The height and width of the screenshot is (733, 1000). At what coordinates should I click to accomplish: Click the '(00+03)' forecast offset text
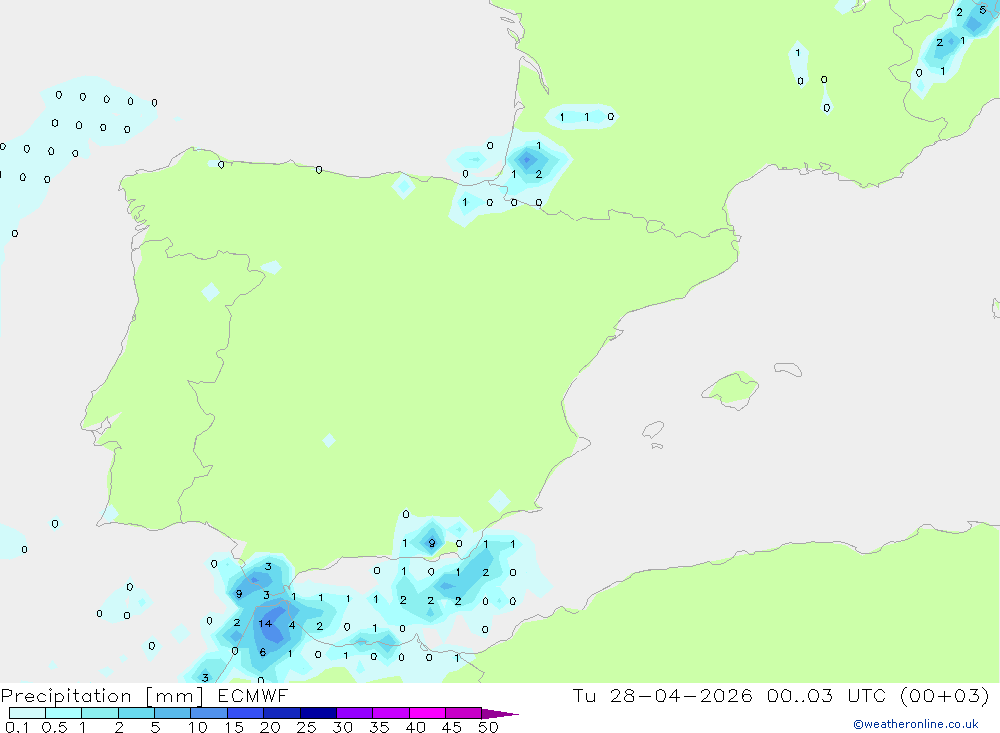[x=945, y=695]
